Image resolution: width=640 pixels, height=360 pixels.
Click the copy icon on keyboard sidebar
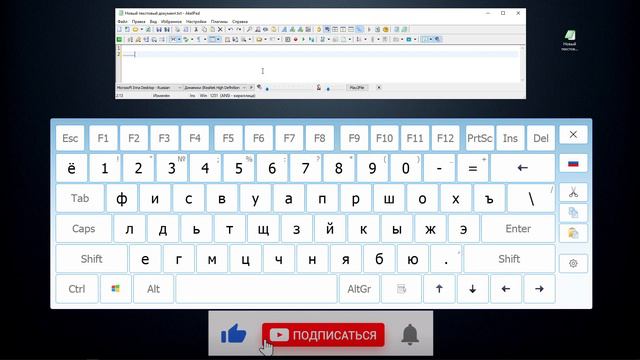click(x=573, y=213)
